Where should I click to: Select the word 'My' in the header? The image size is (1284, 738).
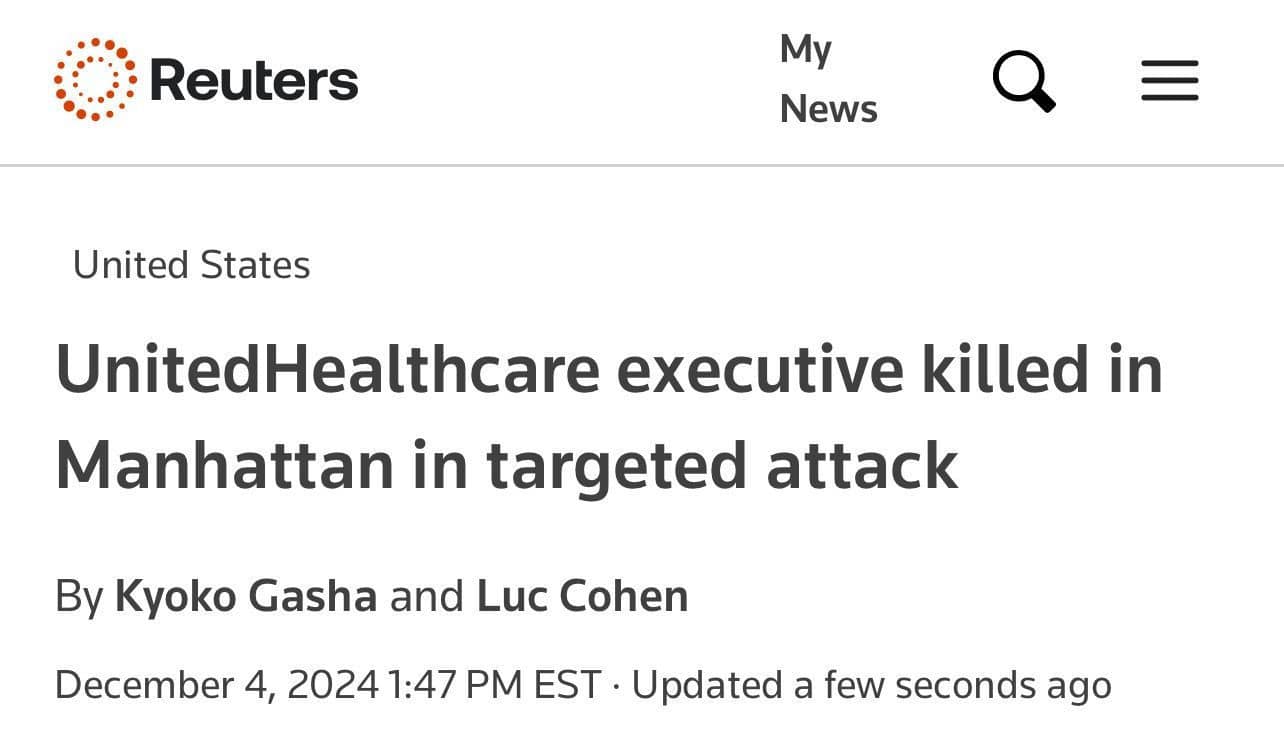[x=806, y=50]
